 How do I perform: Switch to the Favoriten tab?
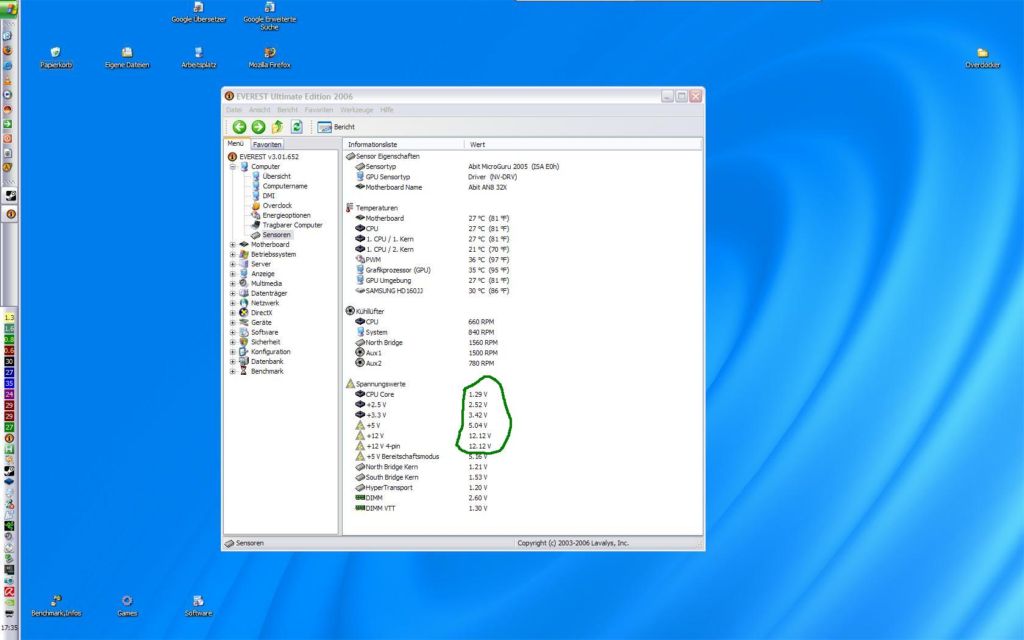[267, 145]
